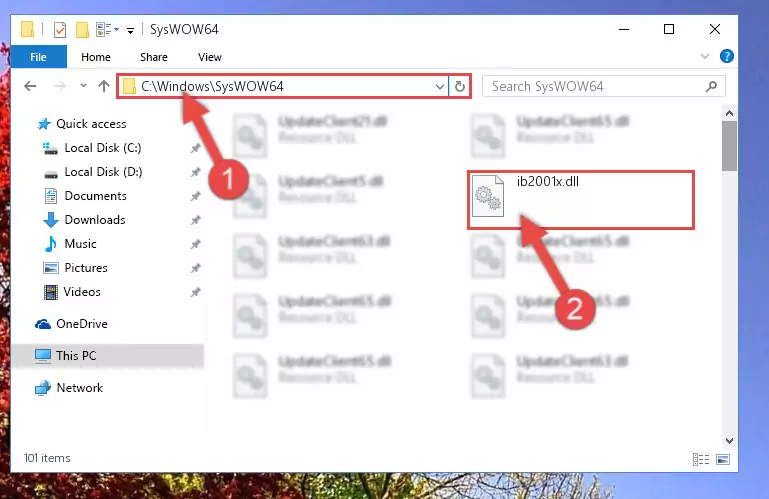Refresh the SysWOW64 folder
The height and width of the screenshot is (499, 769).
click(x=460, y=87)
